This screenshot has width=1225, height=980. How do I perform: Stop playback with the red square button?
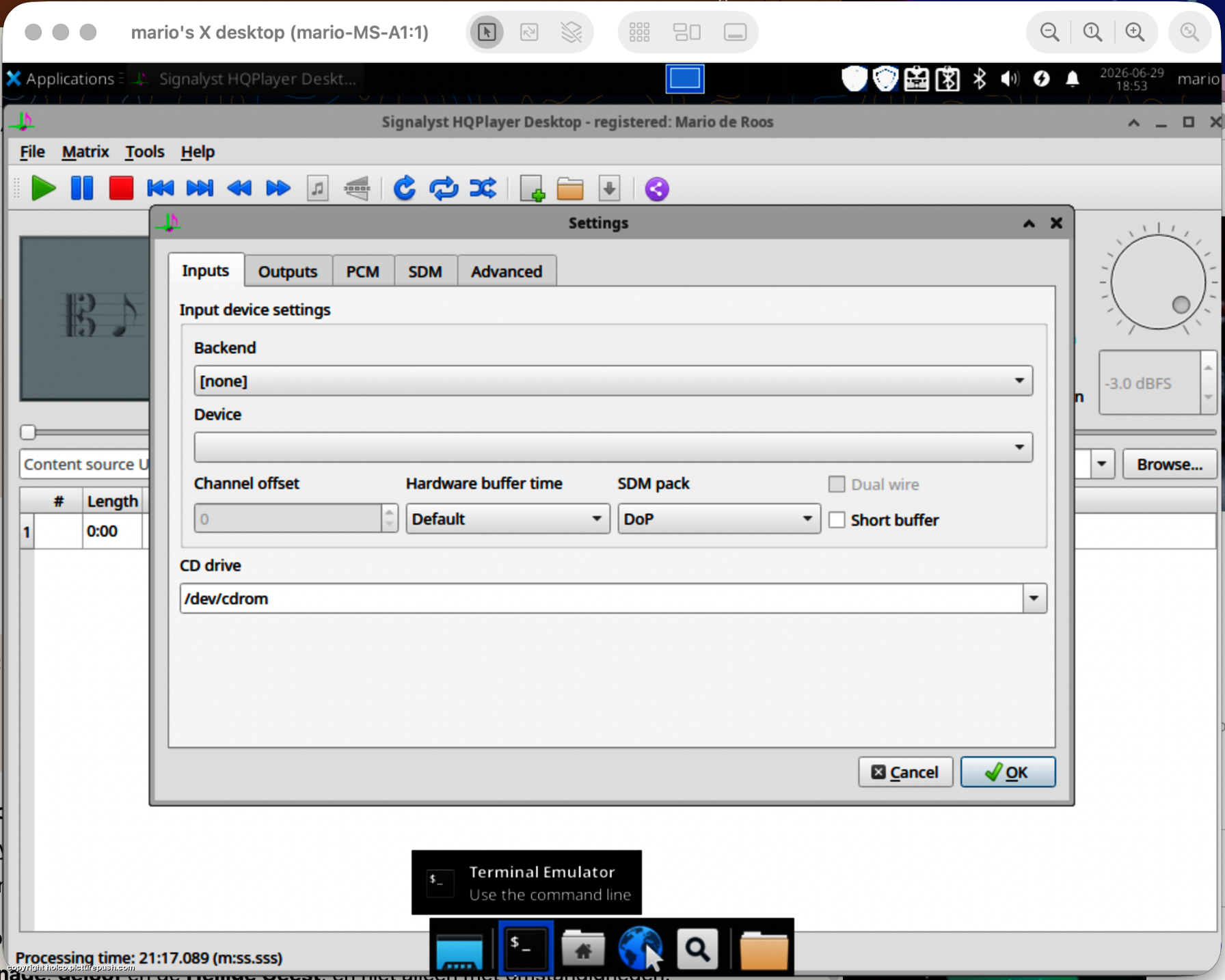pos(121,189)
